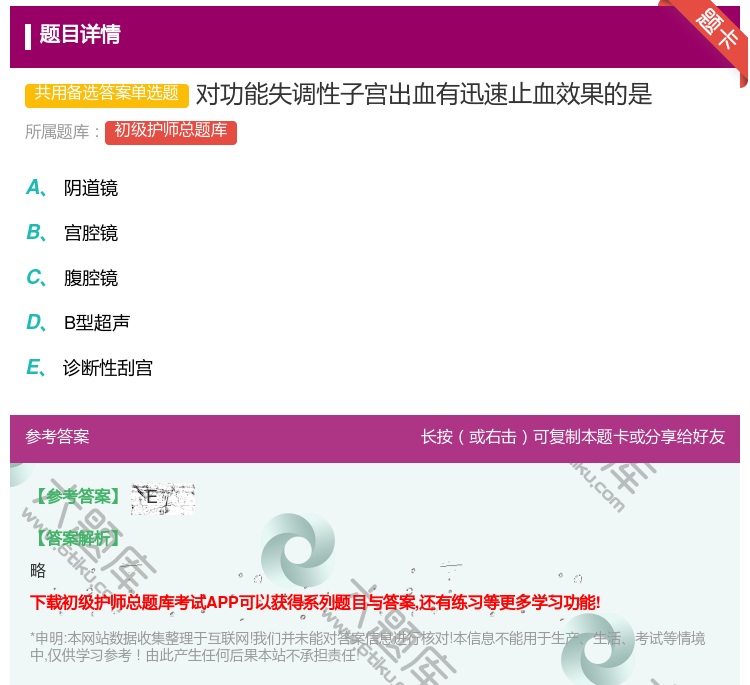Click the 【参考答案】 green label

click(79, 497)
